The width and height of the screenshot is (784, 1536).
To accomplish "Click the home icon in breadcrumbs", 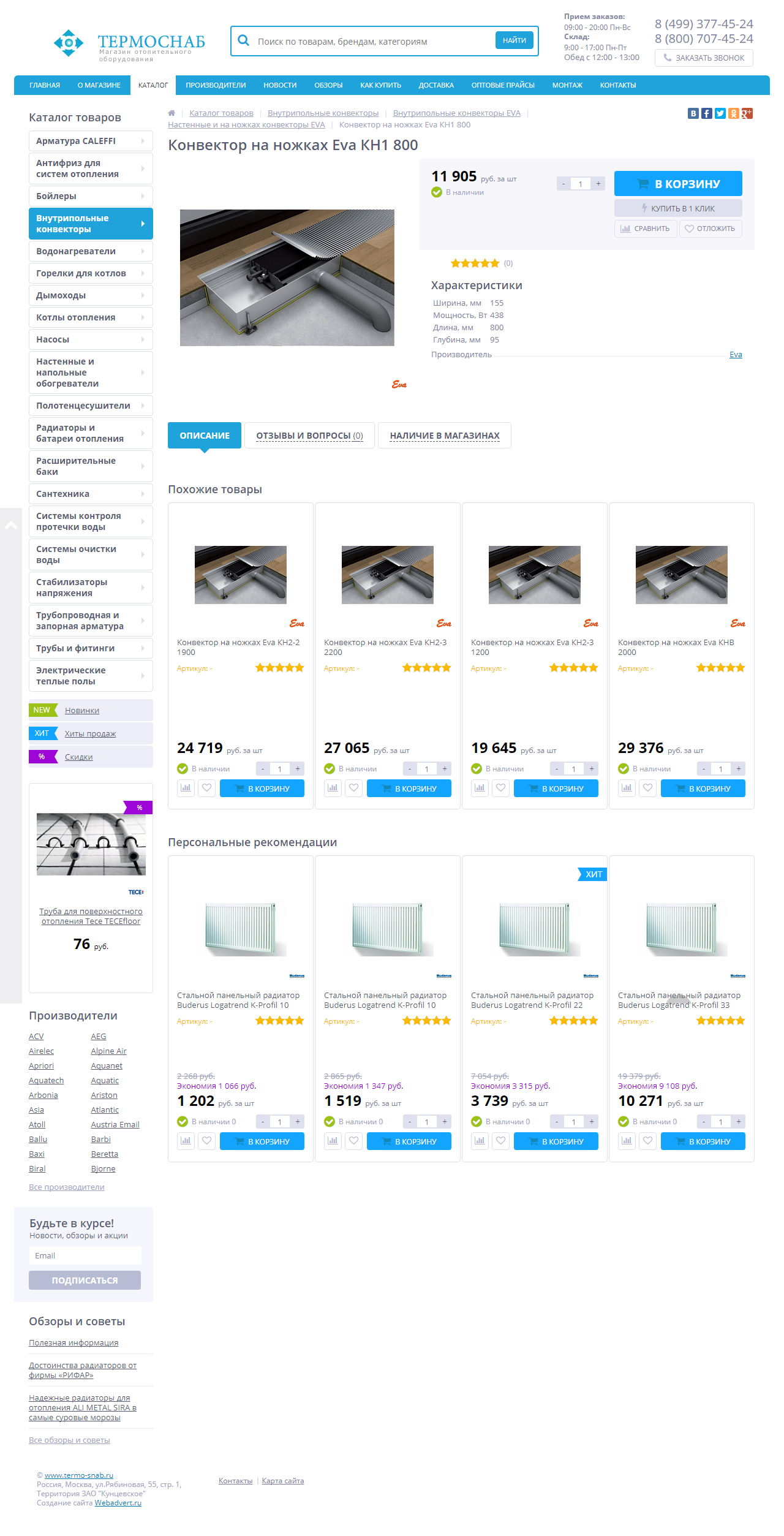I will (x=171, y=113).
